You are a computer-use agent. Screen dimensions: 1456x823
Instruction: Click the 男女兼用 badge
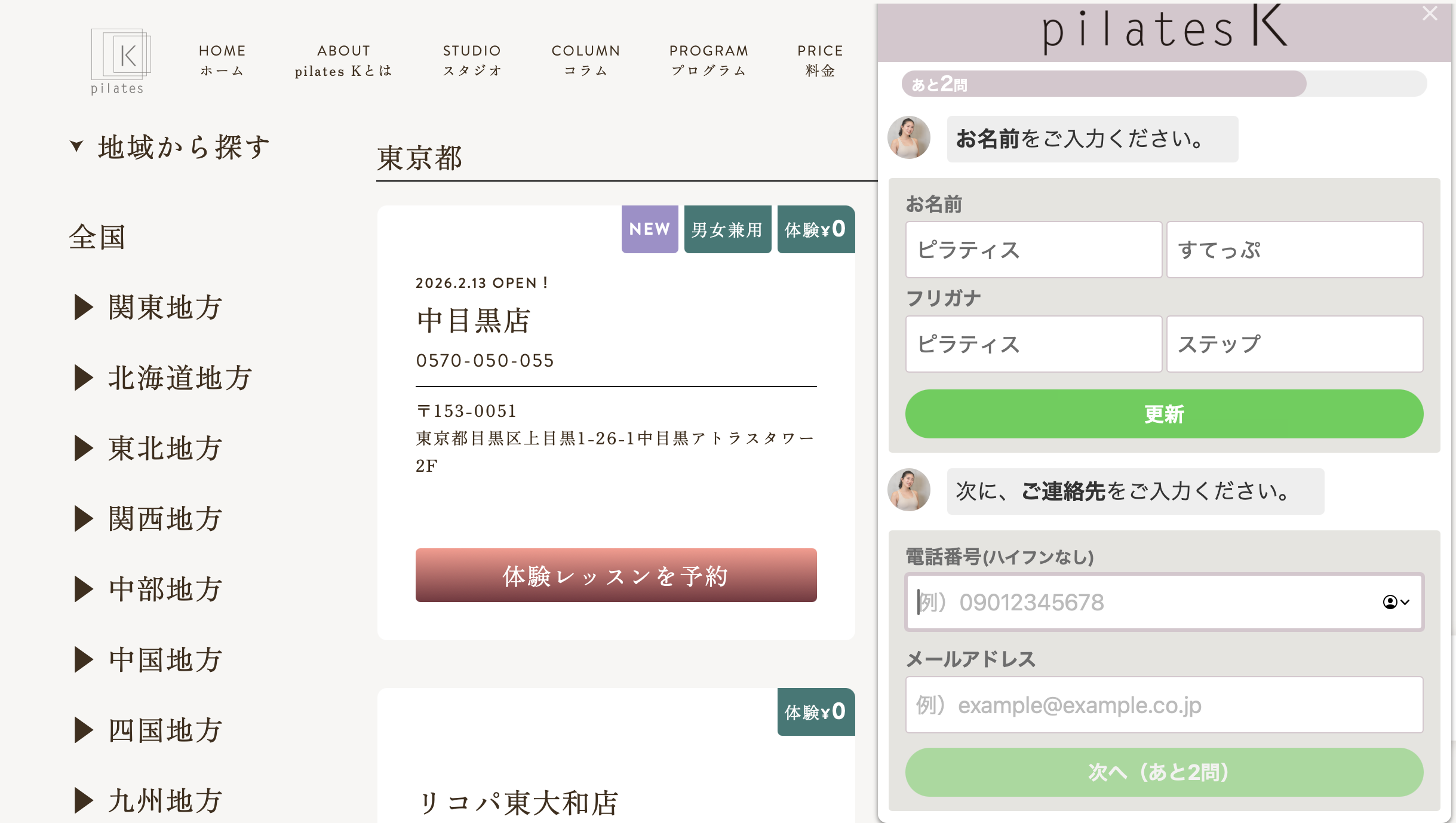pyautogui.click(x=727, y=229)
